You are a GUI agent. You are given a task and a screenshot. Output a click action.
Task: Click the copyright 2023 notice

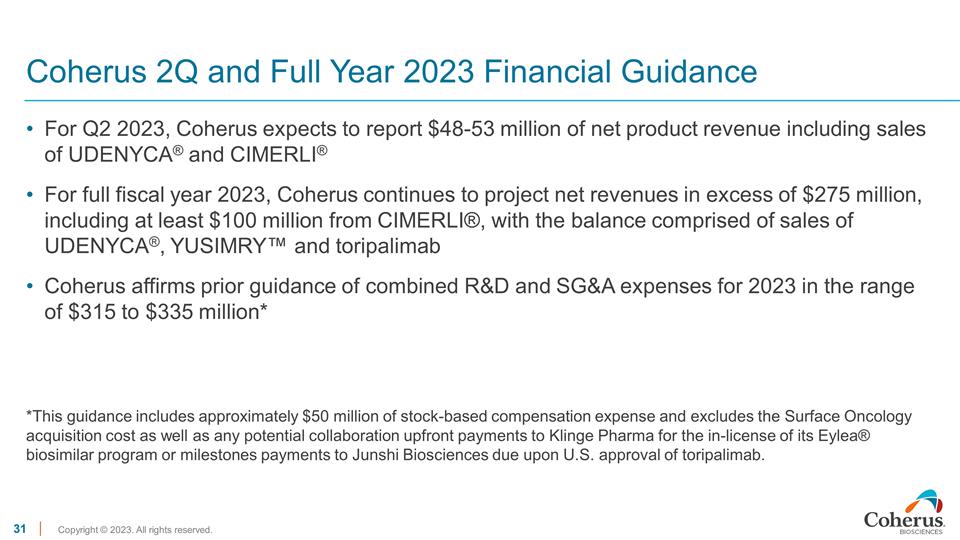click(135, 529)
